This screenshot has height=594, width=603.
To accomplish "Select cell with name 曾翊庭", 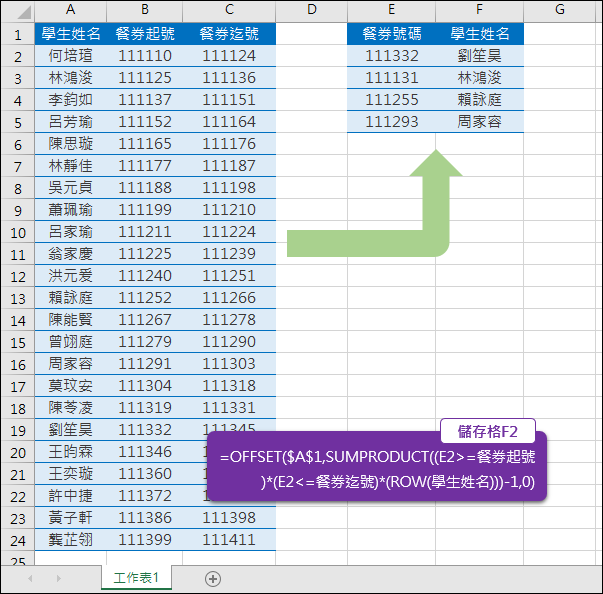I will click(x=71, y=342).
